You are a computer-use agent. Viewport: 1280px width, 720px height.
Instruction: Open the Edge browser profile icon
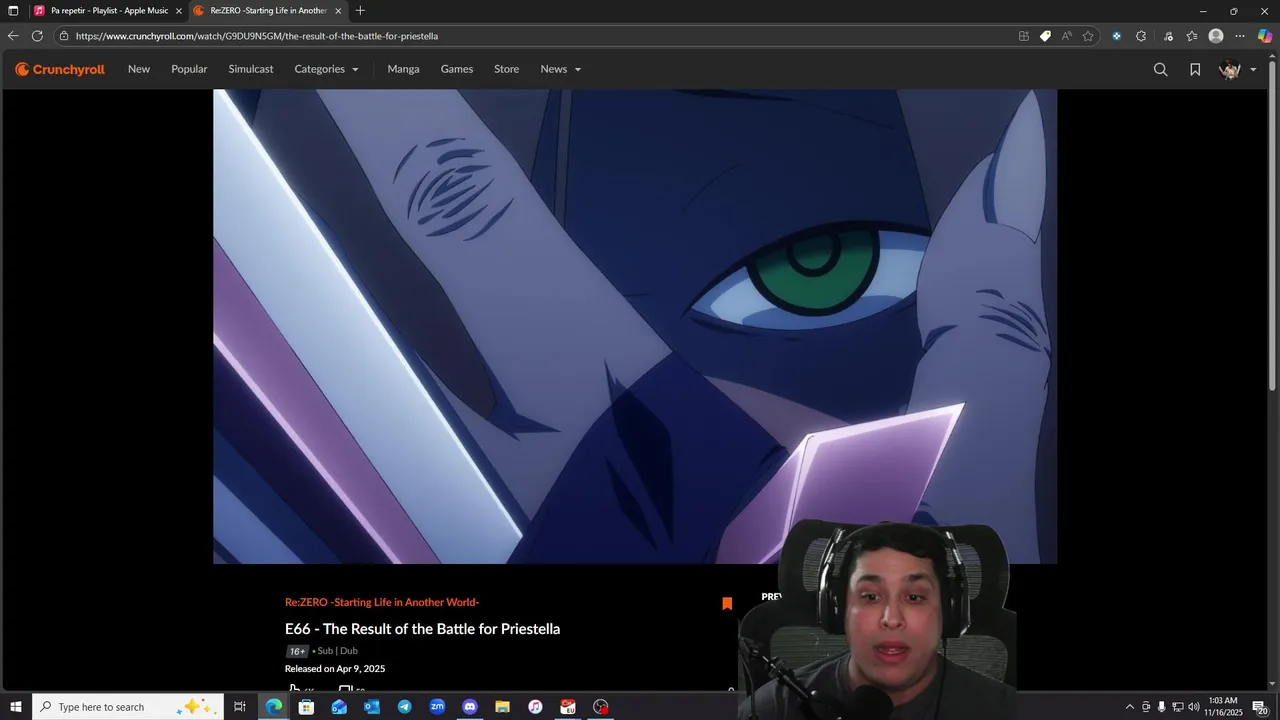tap(1216, 36)
